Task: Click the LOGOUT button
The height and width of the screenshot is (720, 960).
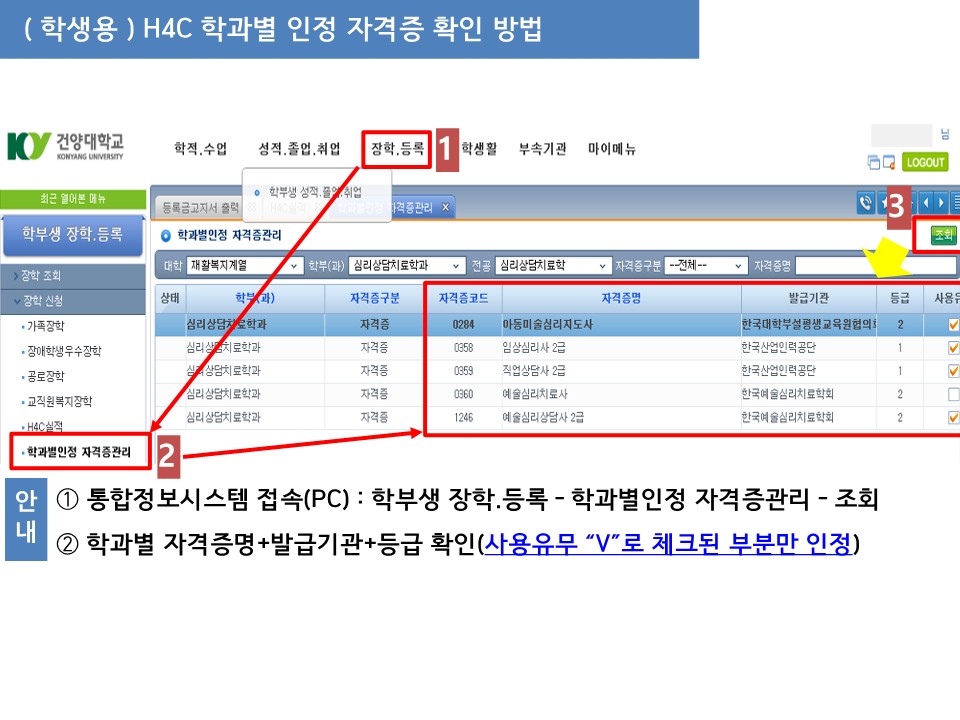Action: click(x=924, y=162)
